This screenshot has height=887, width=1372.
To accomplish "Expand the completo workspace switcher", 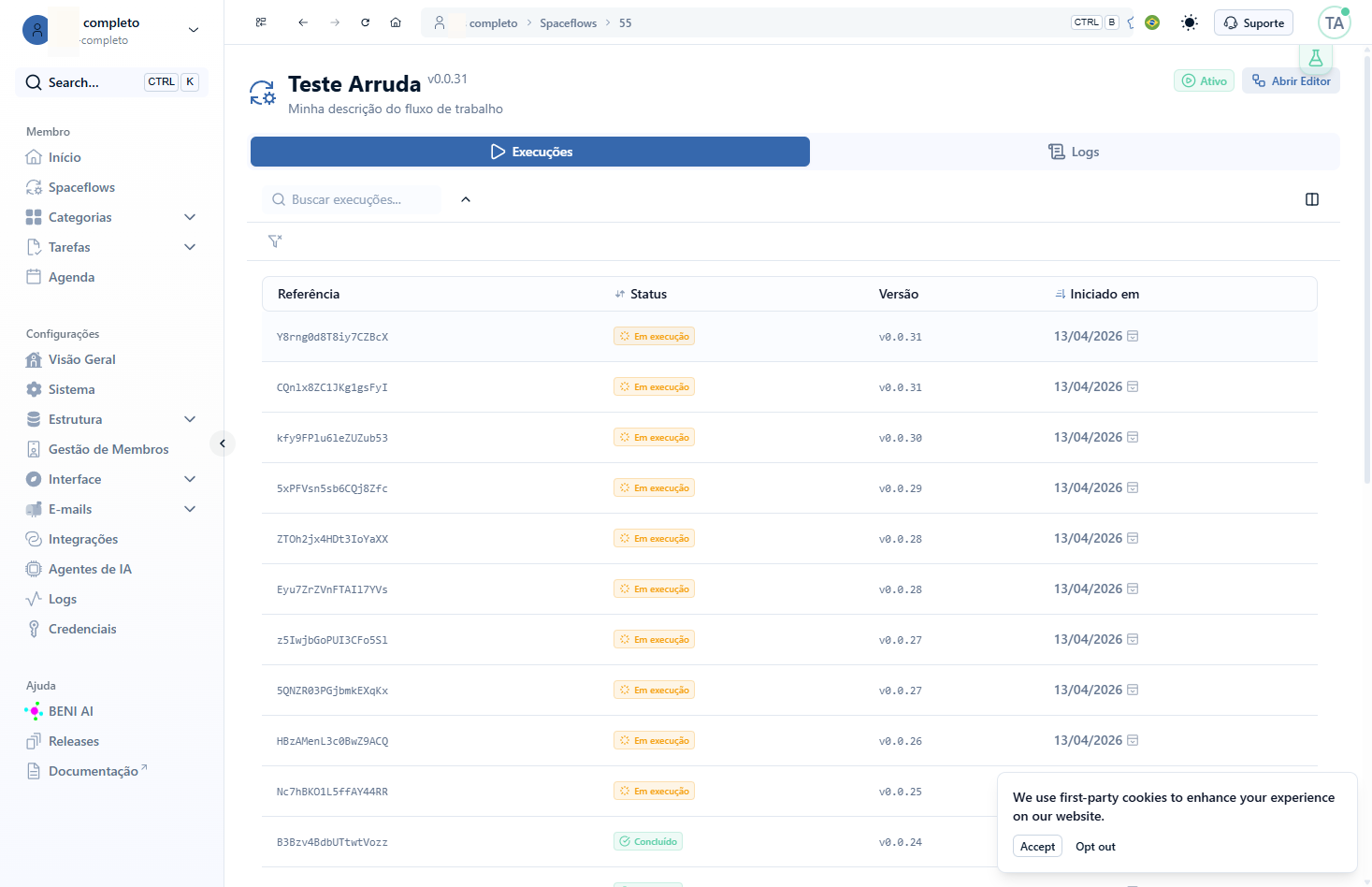I will 194,30.
